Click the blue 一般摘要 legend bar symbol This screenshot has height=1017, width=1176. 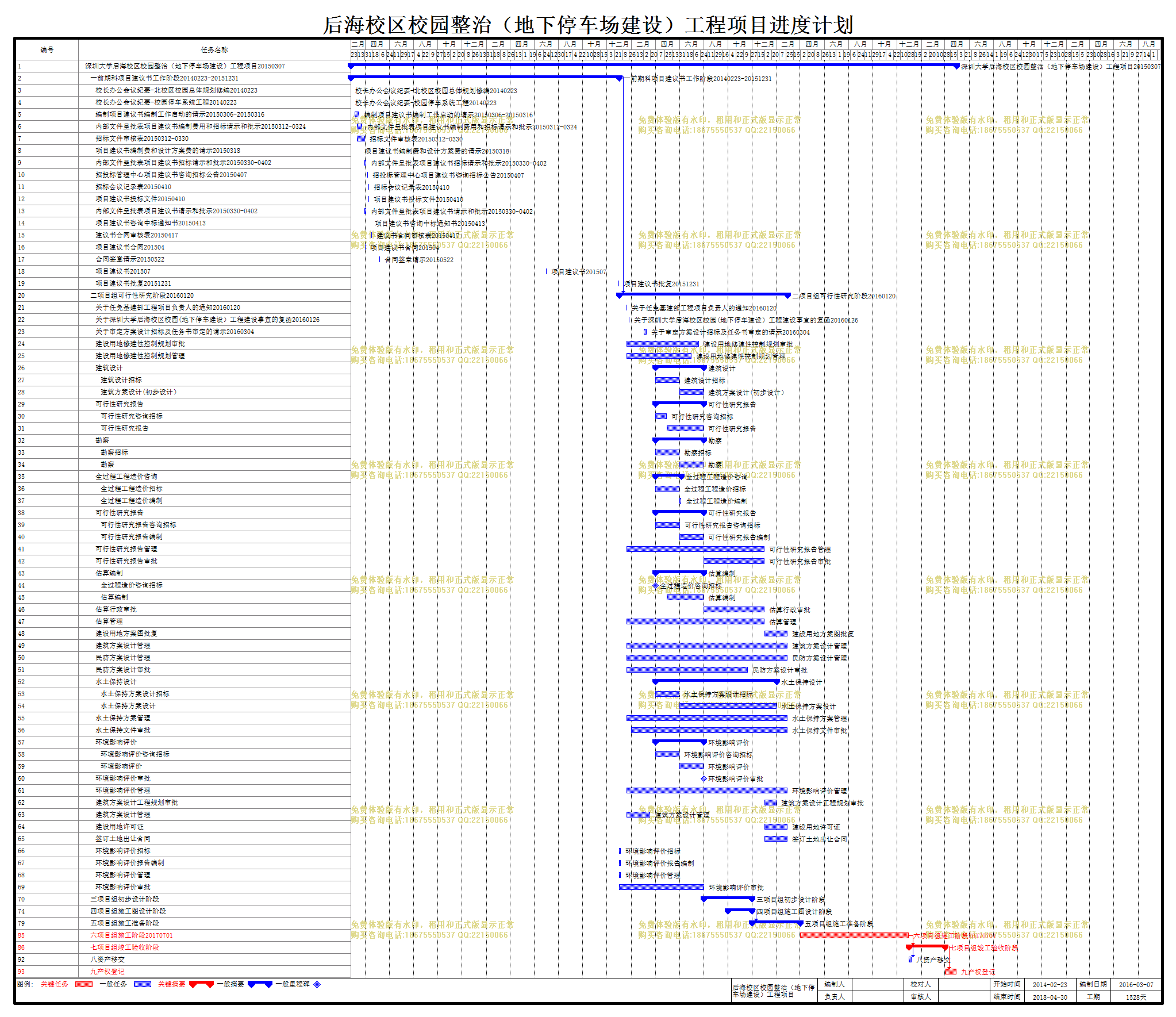point(260,984)
